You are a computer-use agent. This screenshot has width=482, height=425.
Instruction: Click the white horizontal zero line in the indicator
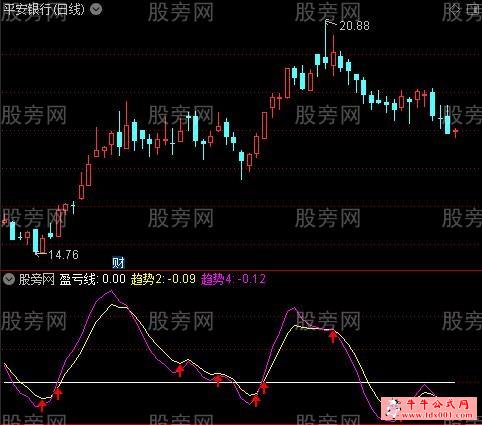229,382
